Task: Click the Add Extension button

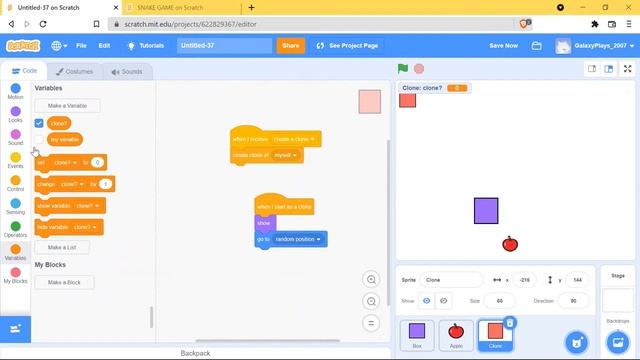Action: pyautogui.click(x=16, y=329)
